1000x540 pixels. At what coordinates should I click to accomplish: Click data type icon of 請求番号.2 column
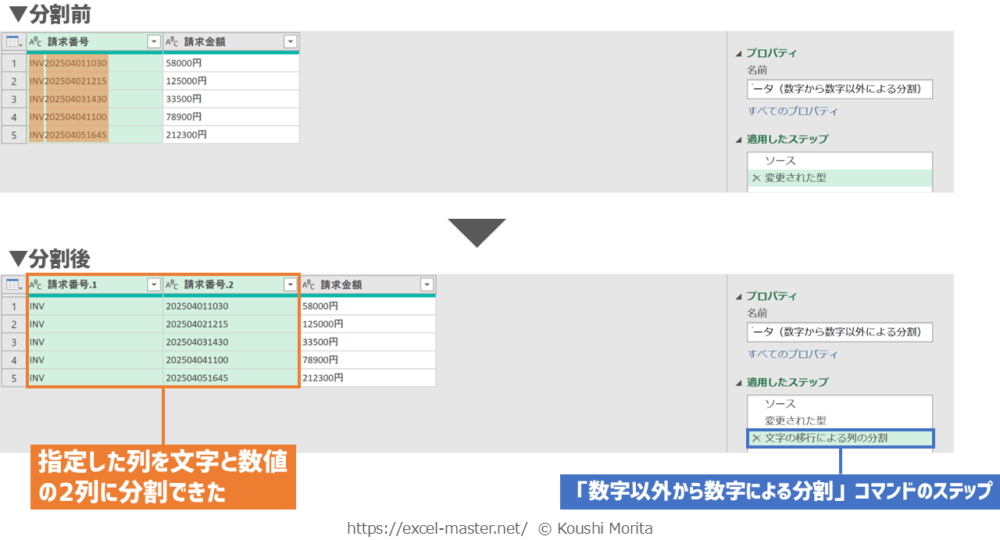pyautogui.click(x=172, y=285)
